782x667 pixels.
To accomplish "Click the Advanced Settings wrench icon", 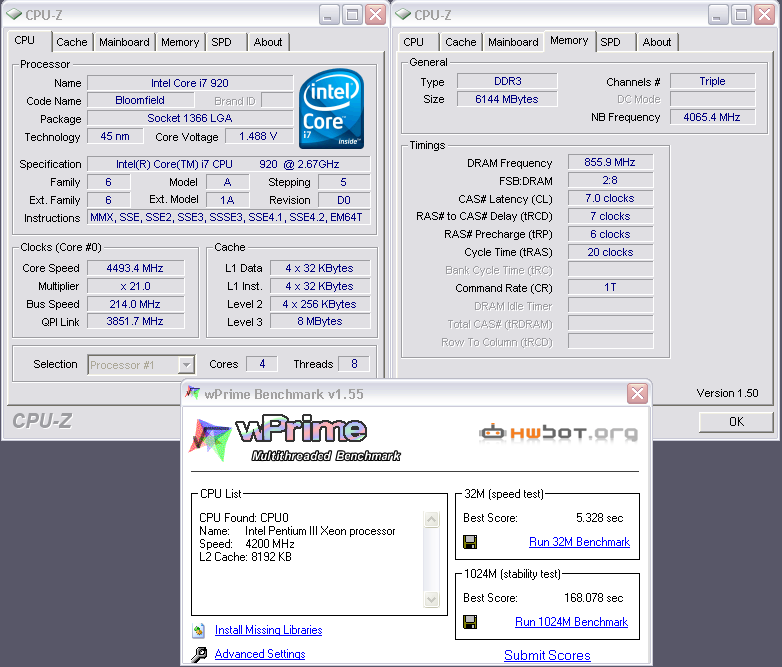I will [x=198, y=654].
